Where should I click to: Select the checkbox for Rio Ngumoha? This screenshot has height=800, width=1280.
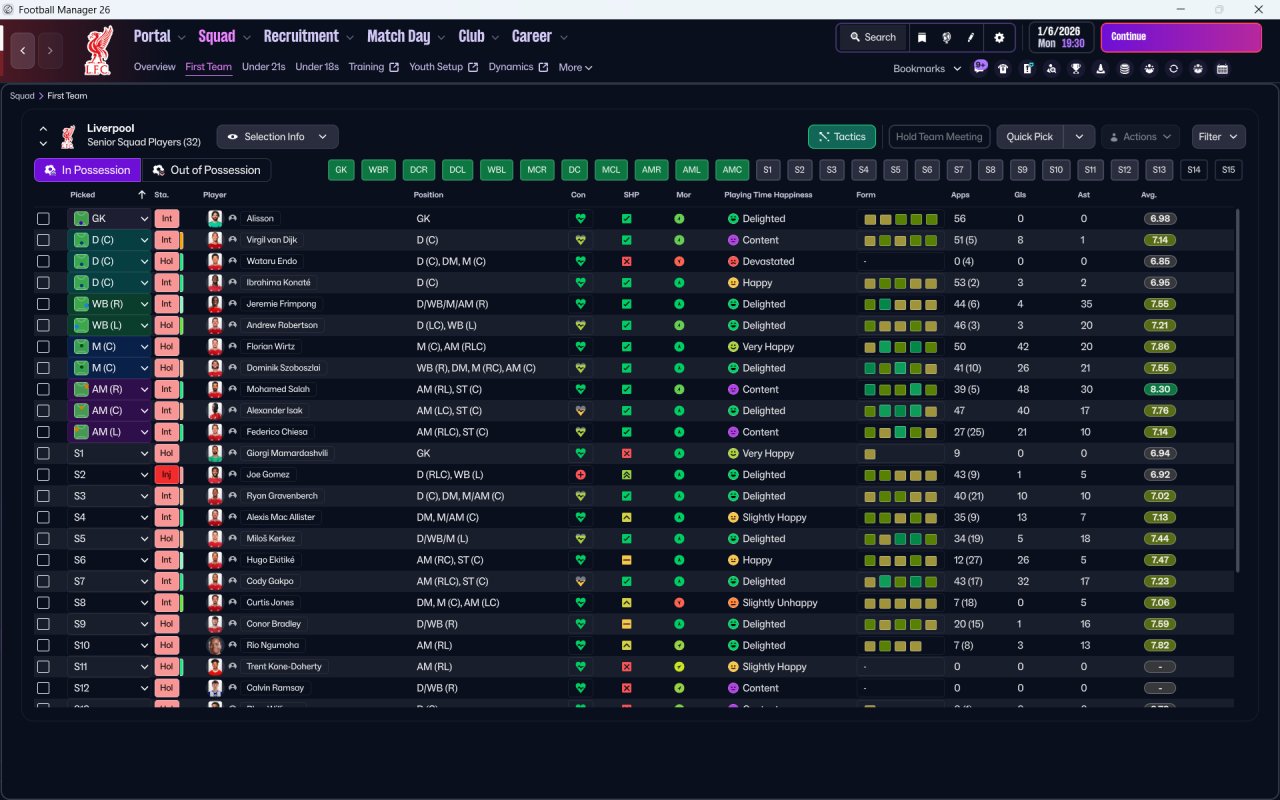coord(43,645)
